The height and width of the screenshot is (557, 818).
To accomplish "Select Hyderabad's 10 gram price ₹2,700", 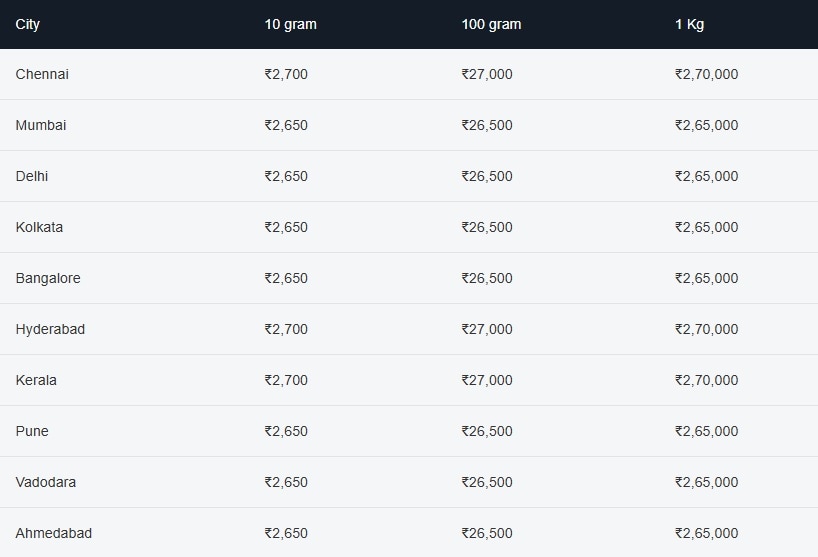I will tap(286, 330).
